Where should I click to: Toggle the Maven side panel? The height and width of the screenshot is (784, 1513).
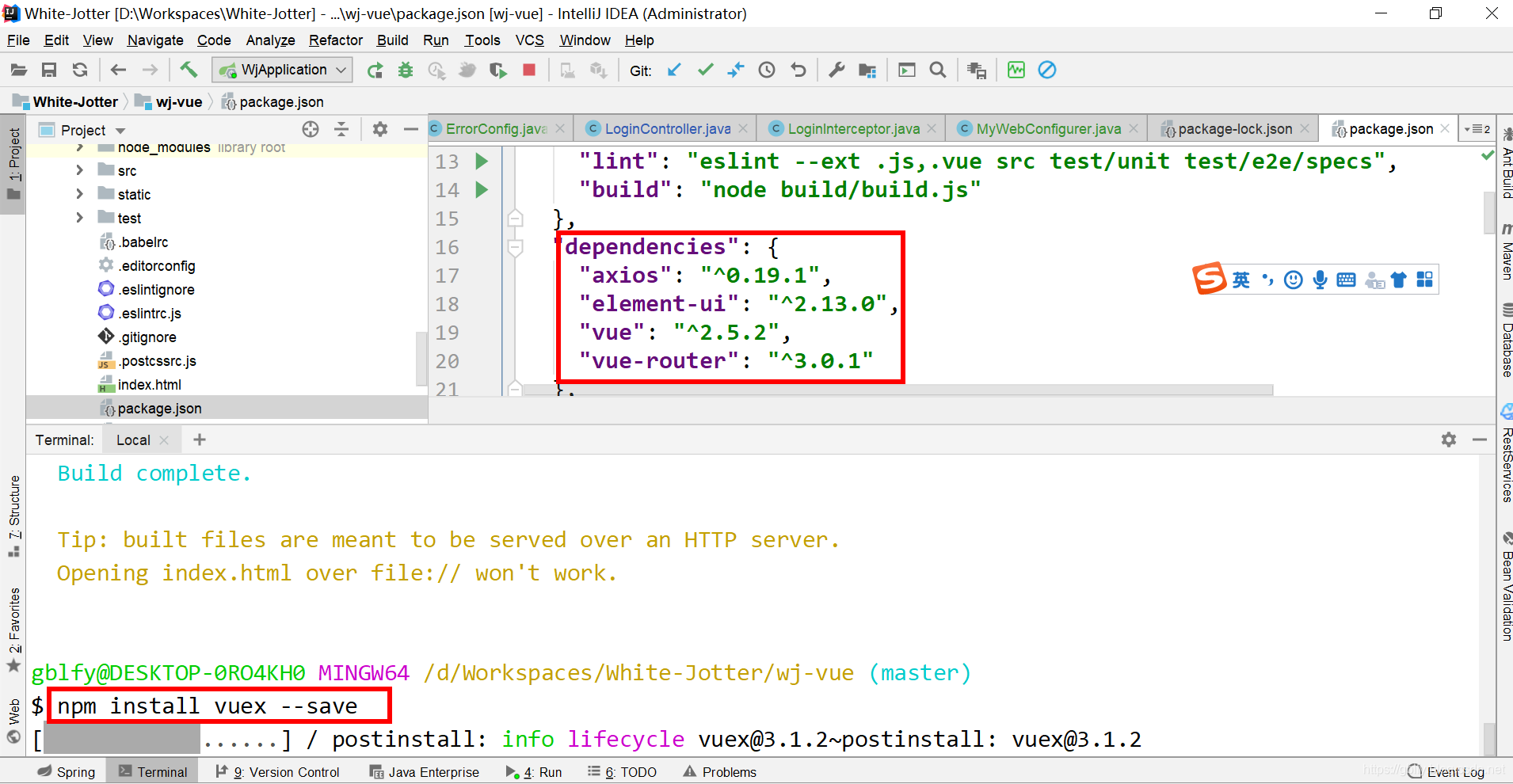[1506, 252]
